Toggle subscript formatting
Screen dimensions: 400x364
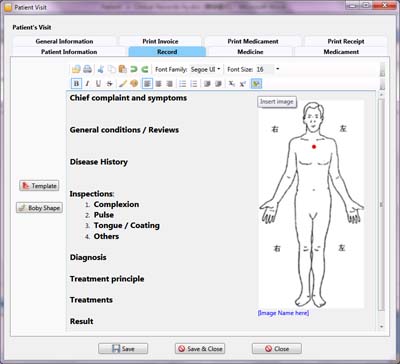coord(231,84)
